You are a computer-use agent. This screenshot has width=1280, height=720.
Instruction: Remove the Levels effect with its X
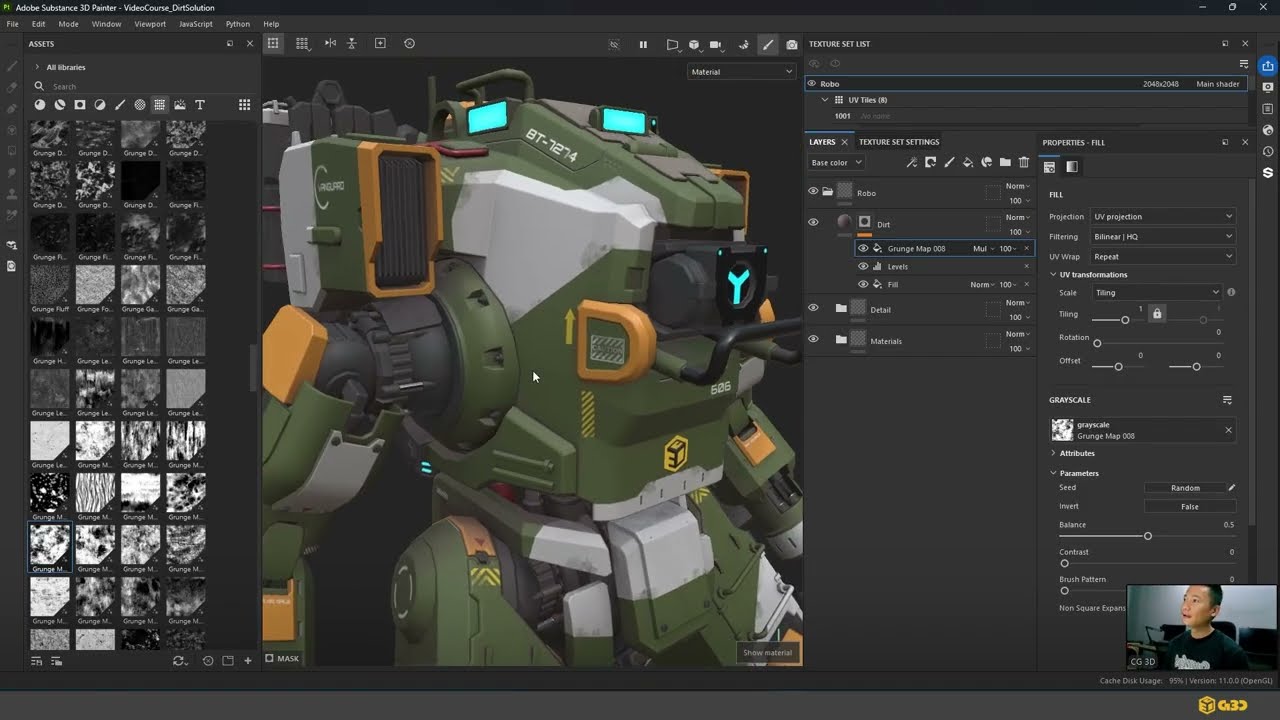coord(1026,266)
